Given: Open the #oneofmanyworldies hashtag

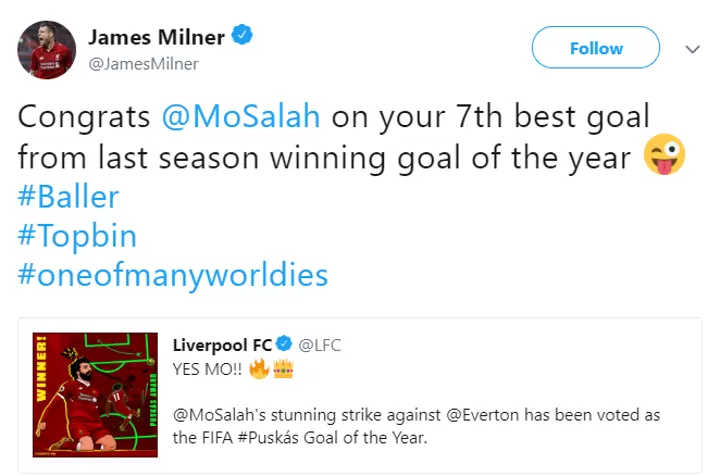Looking at the screenshot, I should point(173,276).
